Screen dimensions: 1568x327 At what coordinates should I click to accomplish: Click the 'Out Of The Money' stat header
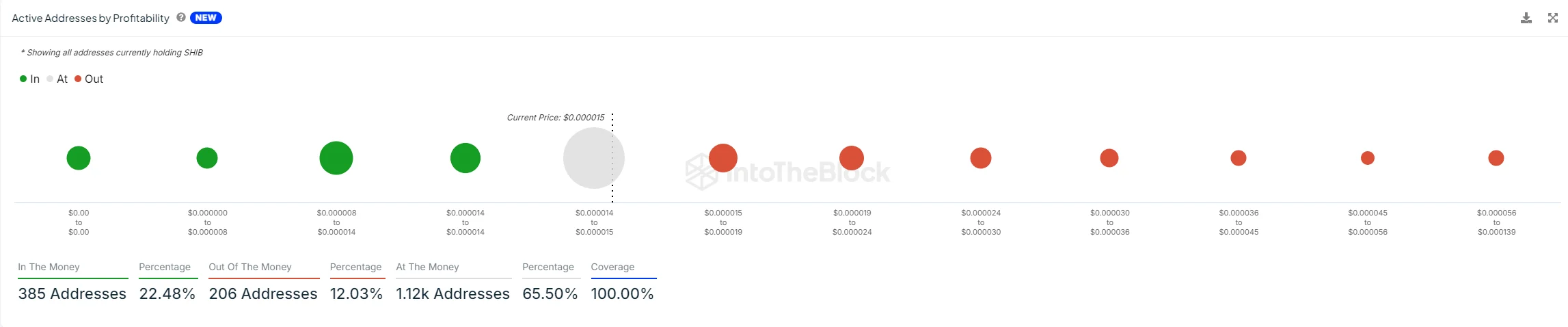250,267
